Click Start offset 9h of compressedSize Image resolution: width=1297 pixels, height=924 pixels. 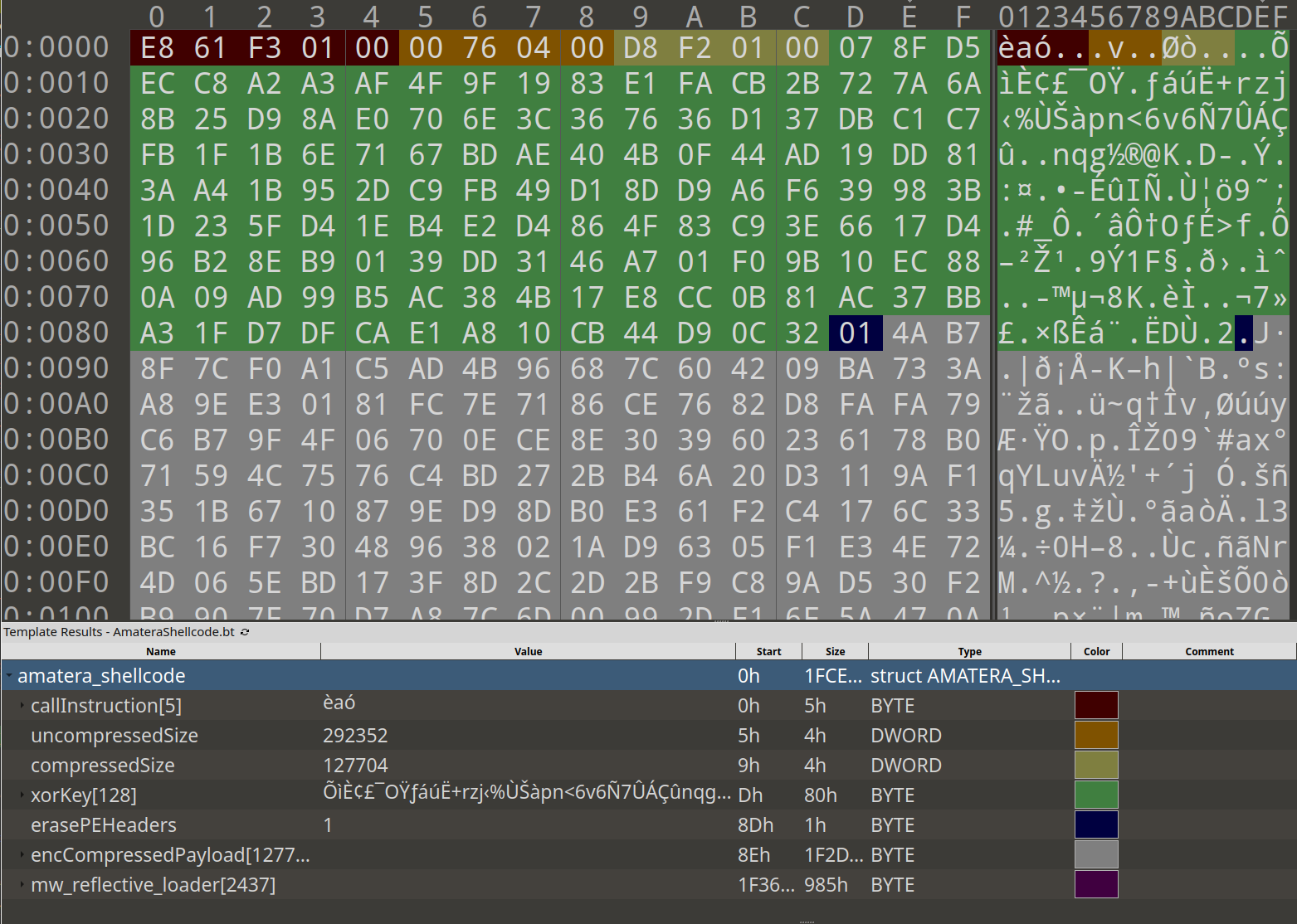(748, 766)
